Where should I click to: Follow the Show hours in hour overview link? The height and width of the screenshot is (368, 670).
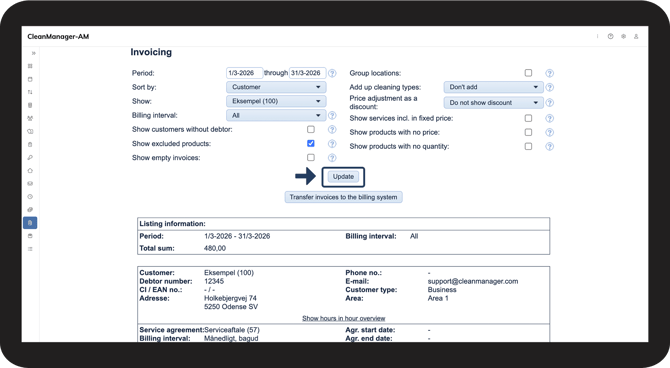(344, 318)
